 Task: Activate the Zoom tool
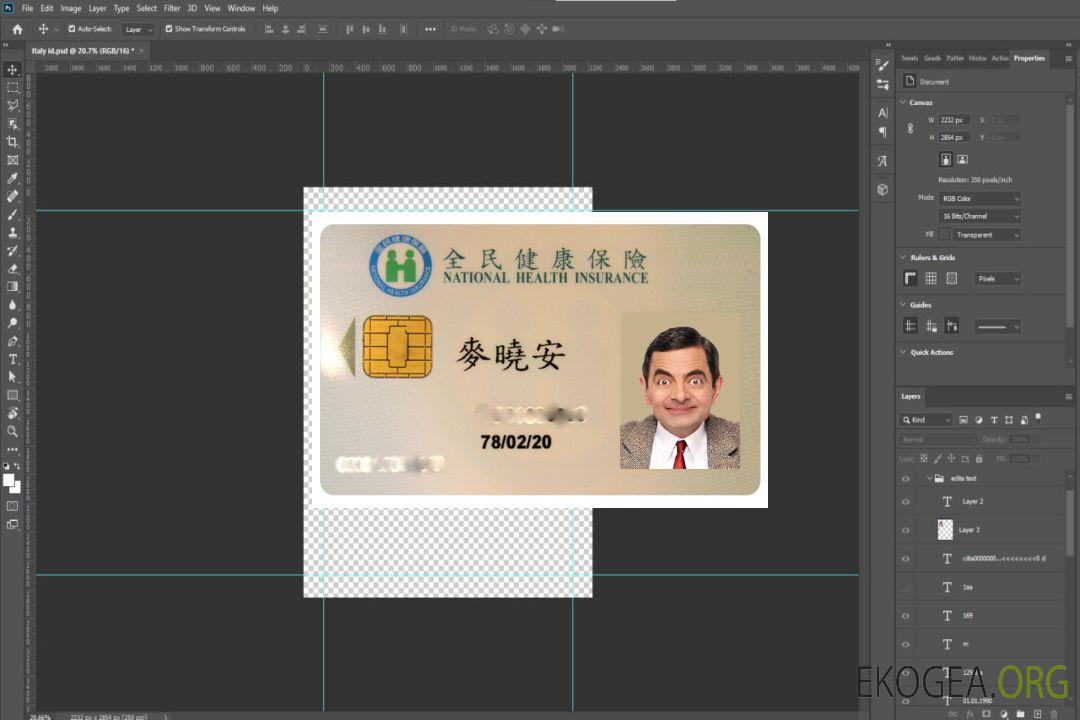(x=13, y=431)
